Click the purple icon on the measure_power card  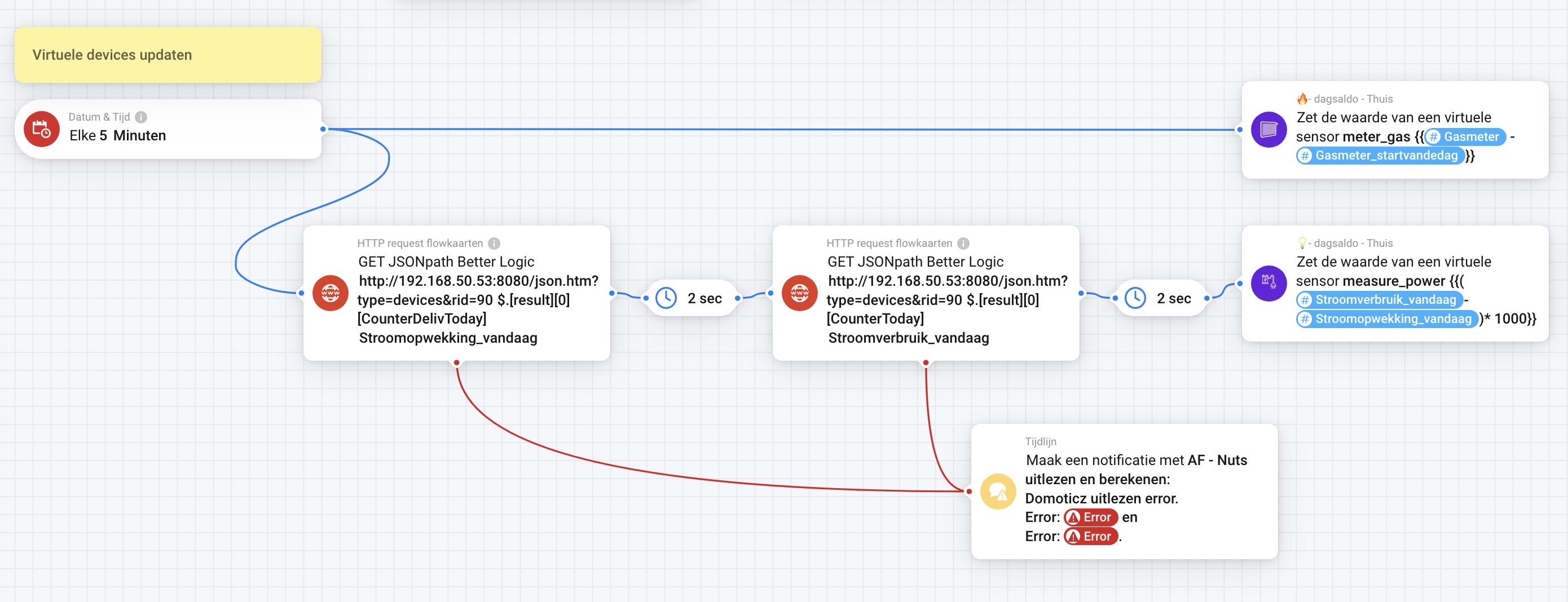coord(1269,283)
